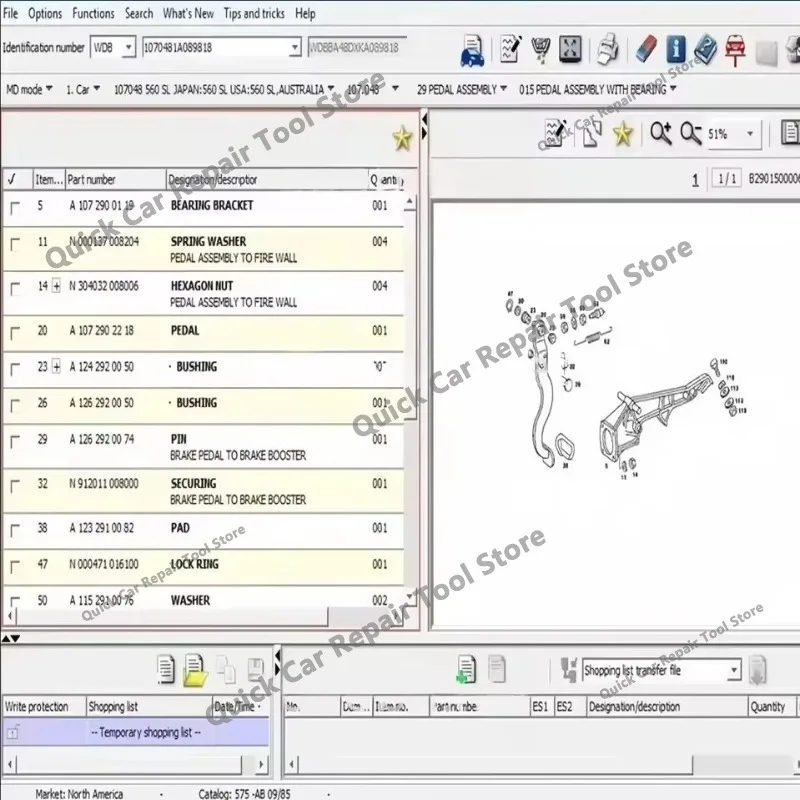The height and width of the screenshot is (800, 800).
Task: Click the eraser icon
Action: pos(646,49)
